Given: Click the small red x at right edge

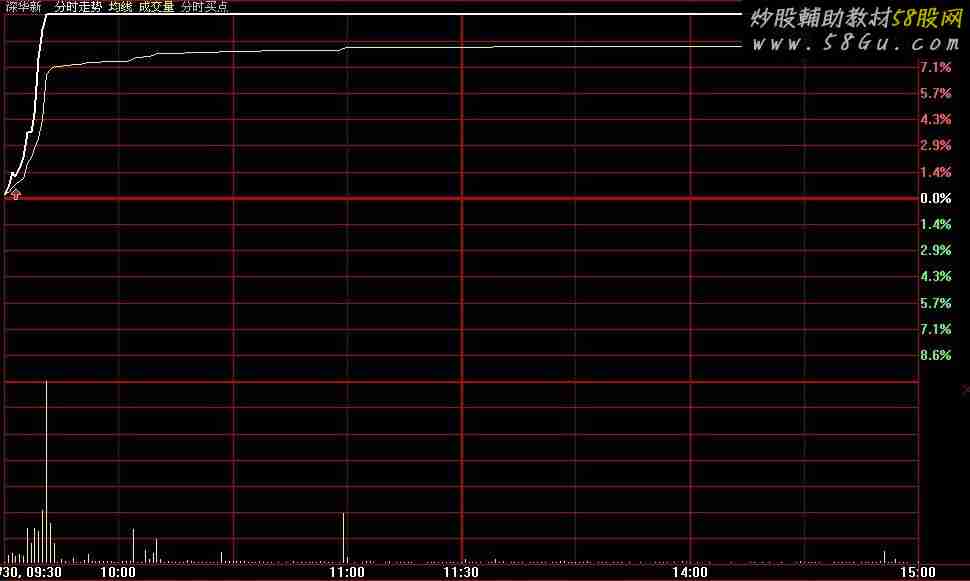Looking at the screenshot, I should point(966,390).
